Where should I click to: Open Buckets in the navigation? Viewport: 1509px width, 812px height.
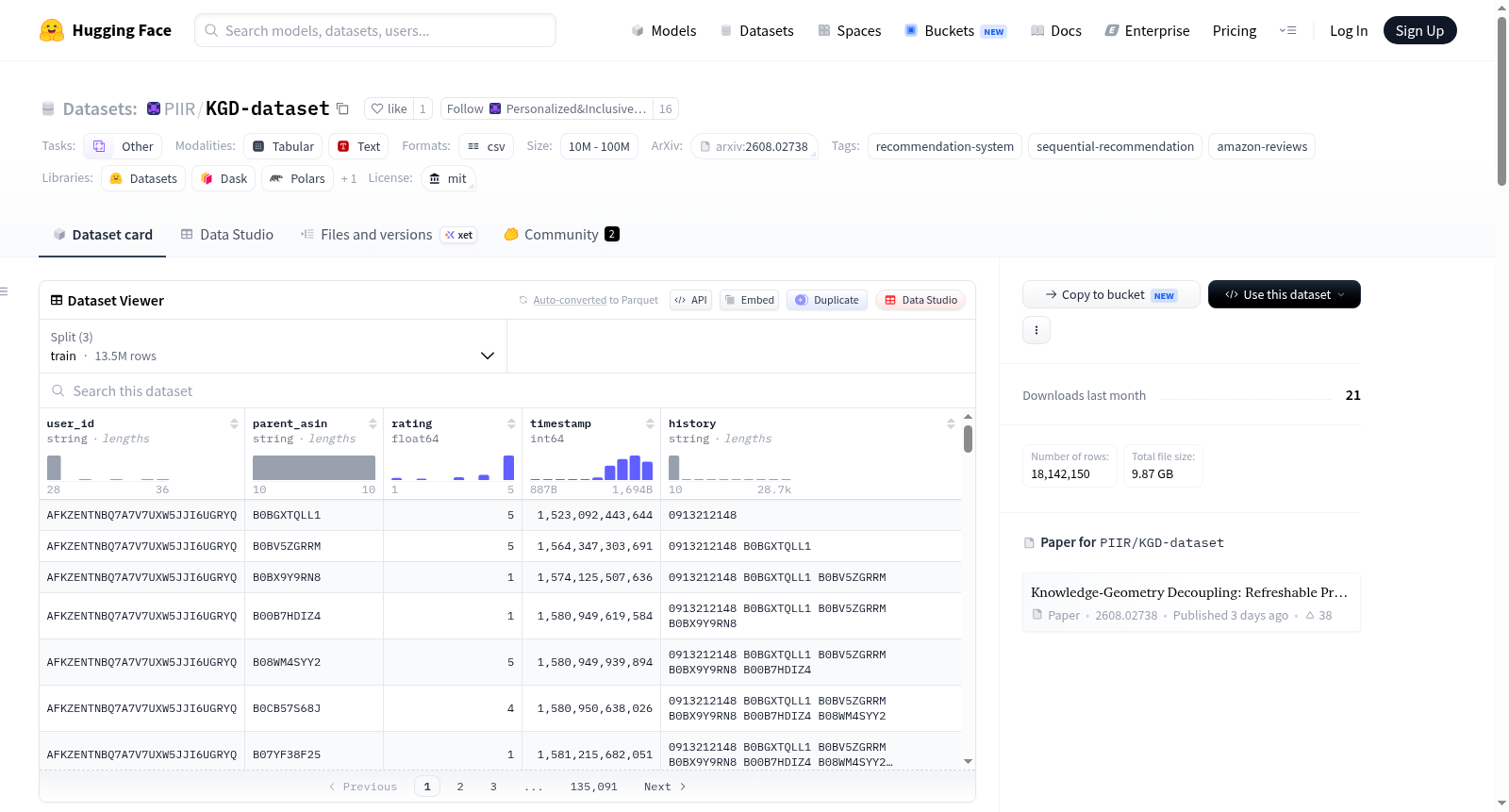point(955,31)
